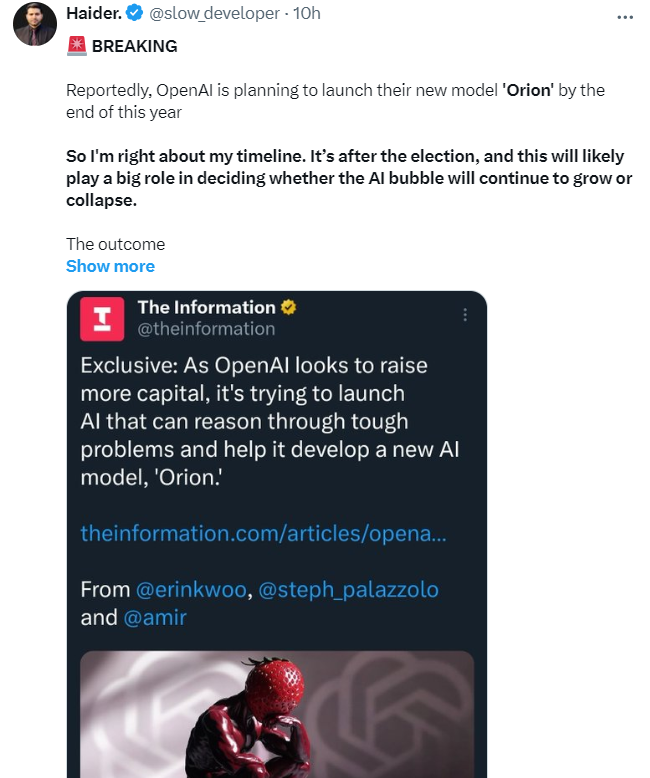Click The Information account name
The height and width of the screenshot is (778, 650).
pyautogui.click(x=206, y=308)
